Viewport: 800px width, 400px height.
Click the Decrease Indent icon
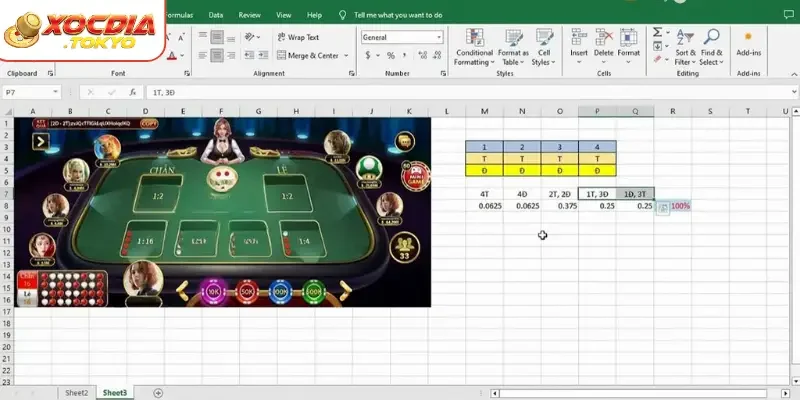pos(248,55)
